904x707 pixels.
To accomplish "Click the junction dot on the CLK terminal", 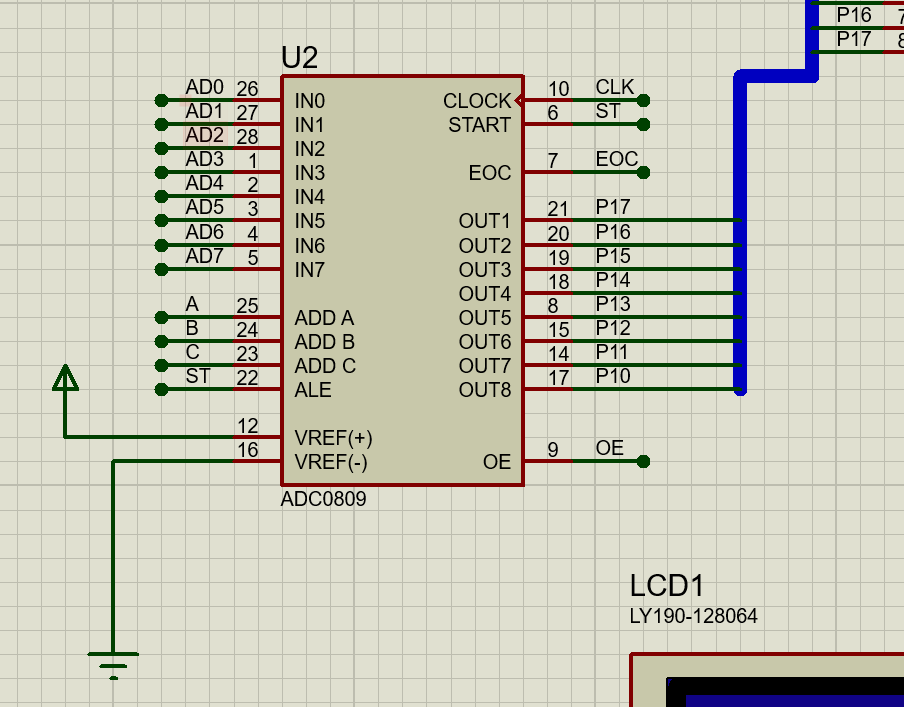I will click(x=645, y=100).
